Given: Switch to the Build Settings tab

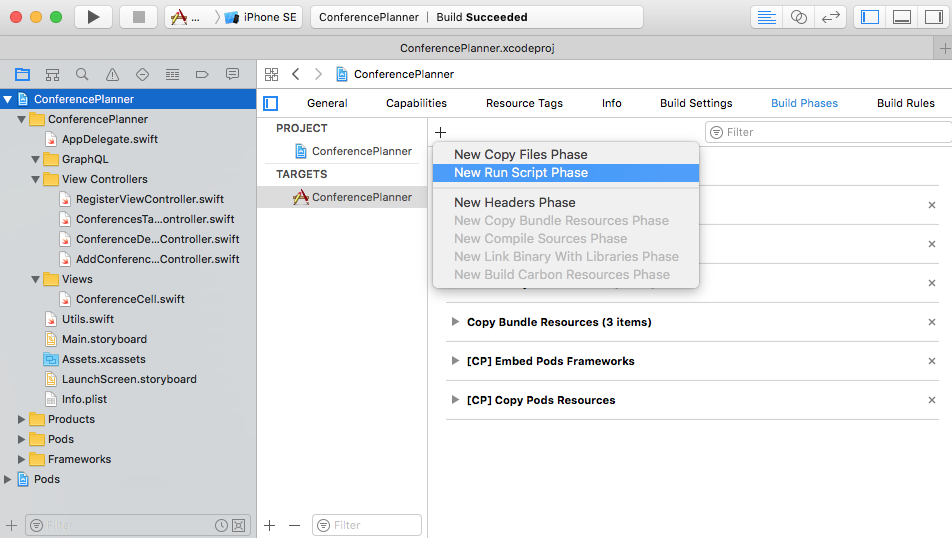Looking at the screenshot, I should 696,103.
